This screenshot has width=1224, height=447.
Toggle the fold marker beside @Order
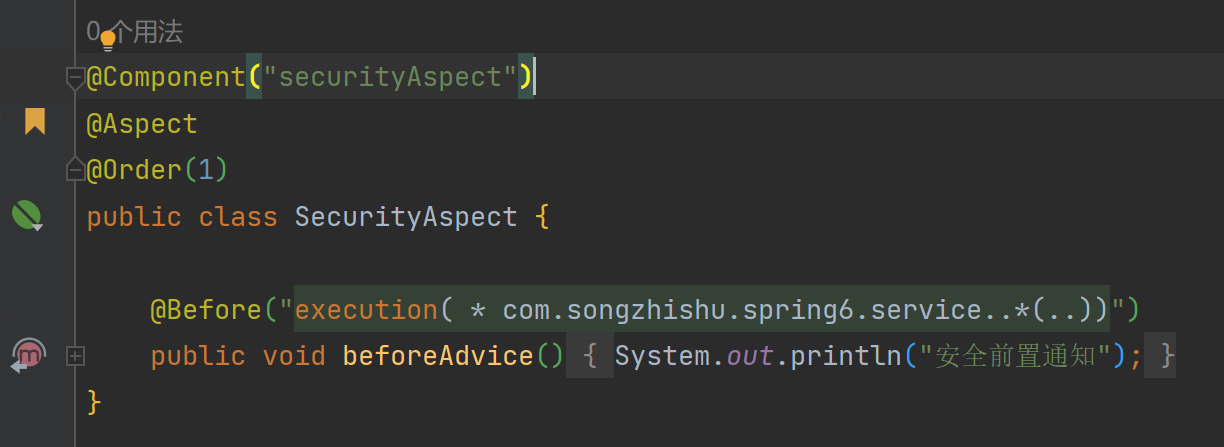[75, 170]
